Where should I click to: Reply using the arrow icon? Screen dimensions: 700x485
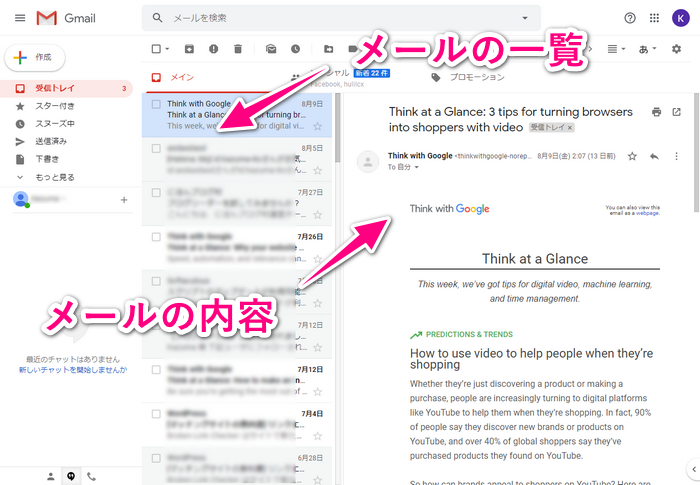point(654,156)
